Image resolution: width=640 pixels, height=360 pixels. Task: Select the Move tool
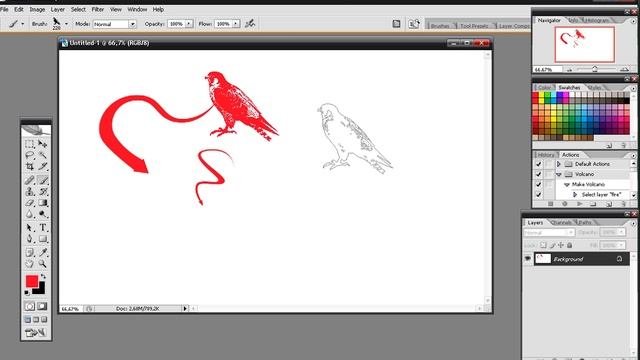pos(42,144)
